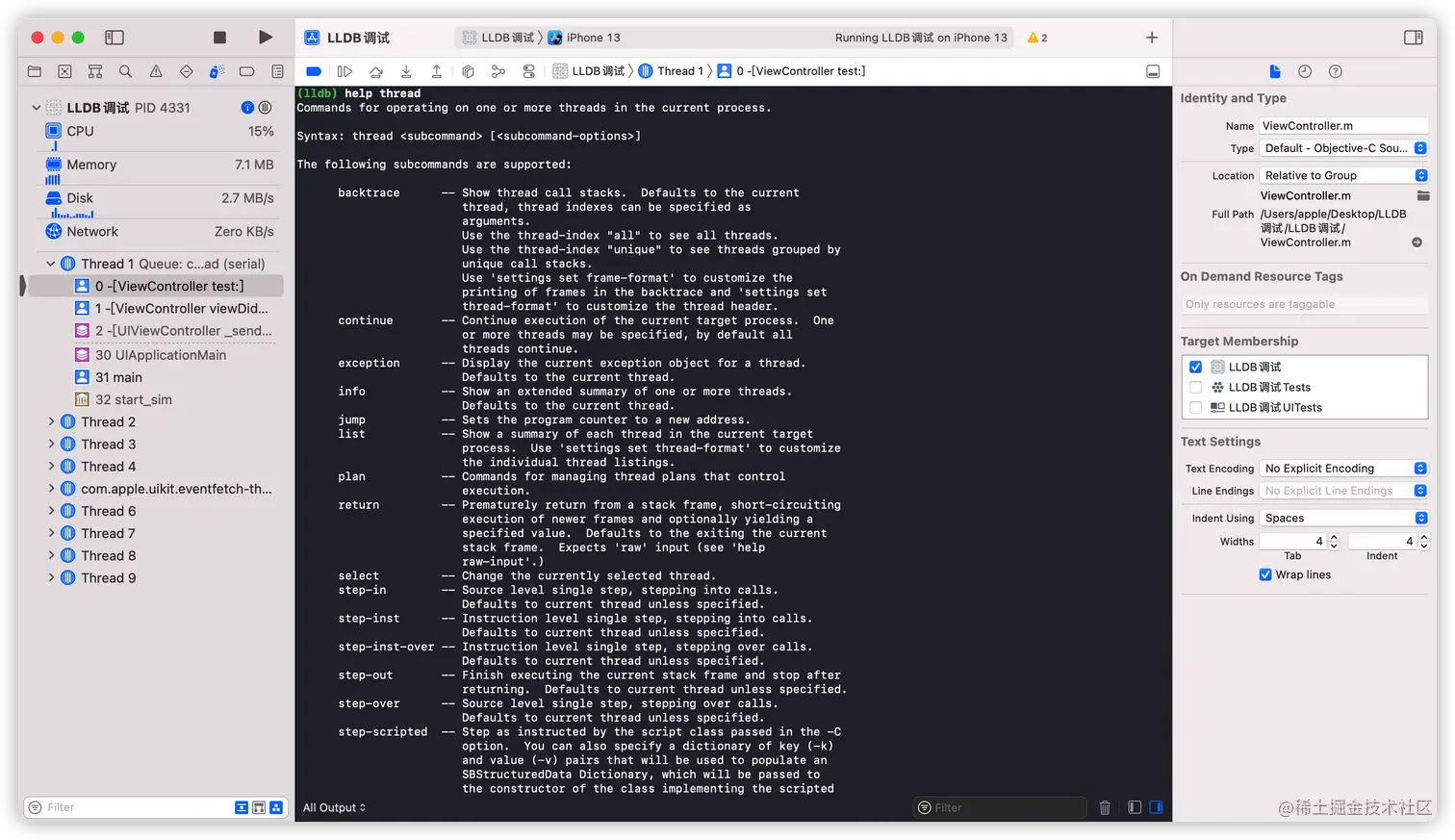
Task: Edit the Name field ViewController.m
Action: [x=1344, y=126]
